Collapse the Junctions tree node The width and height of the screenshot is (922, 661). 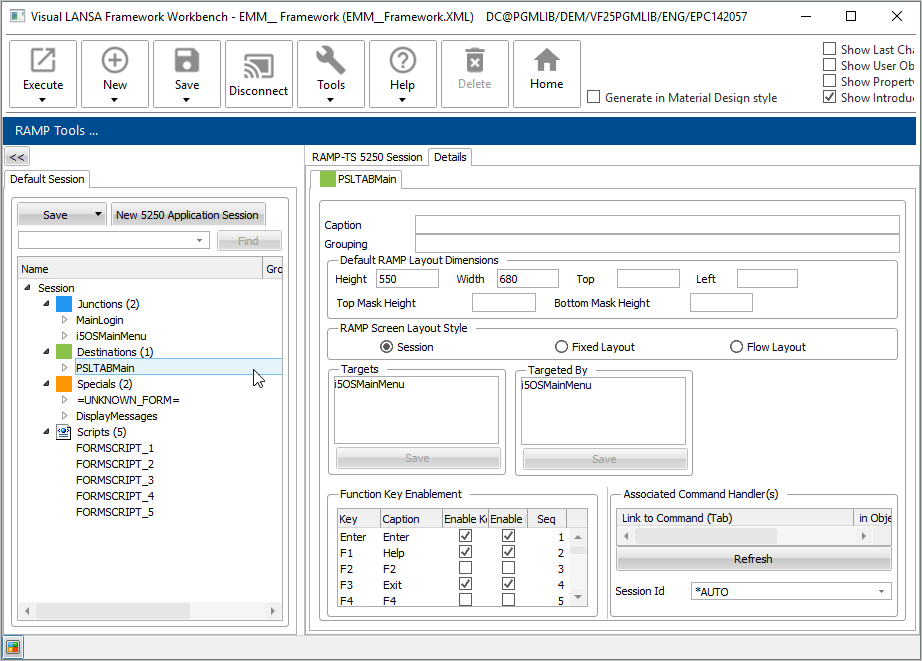(x=47, y=304)
